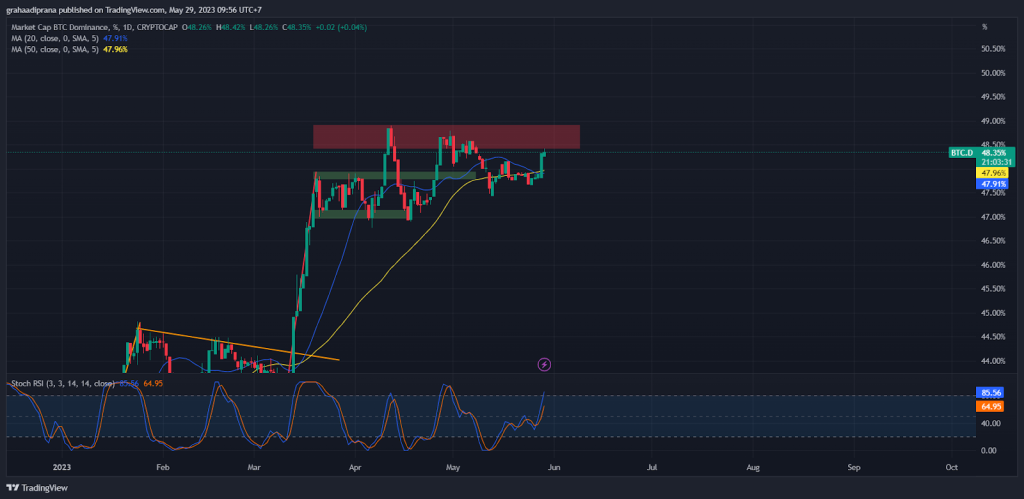Image resolution: width=1024 pixels, height=499 pixels.
Task: Click 47.00% on the price axis
Action: pos(993,217)
